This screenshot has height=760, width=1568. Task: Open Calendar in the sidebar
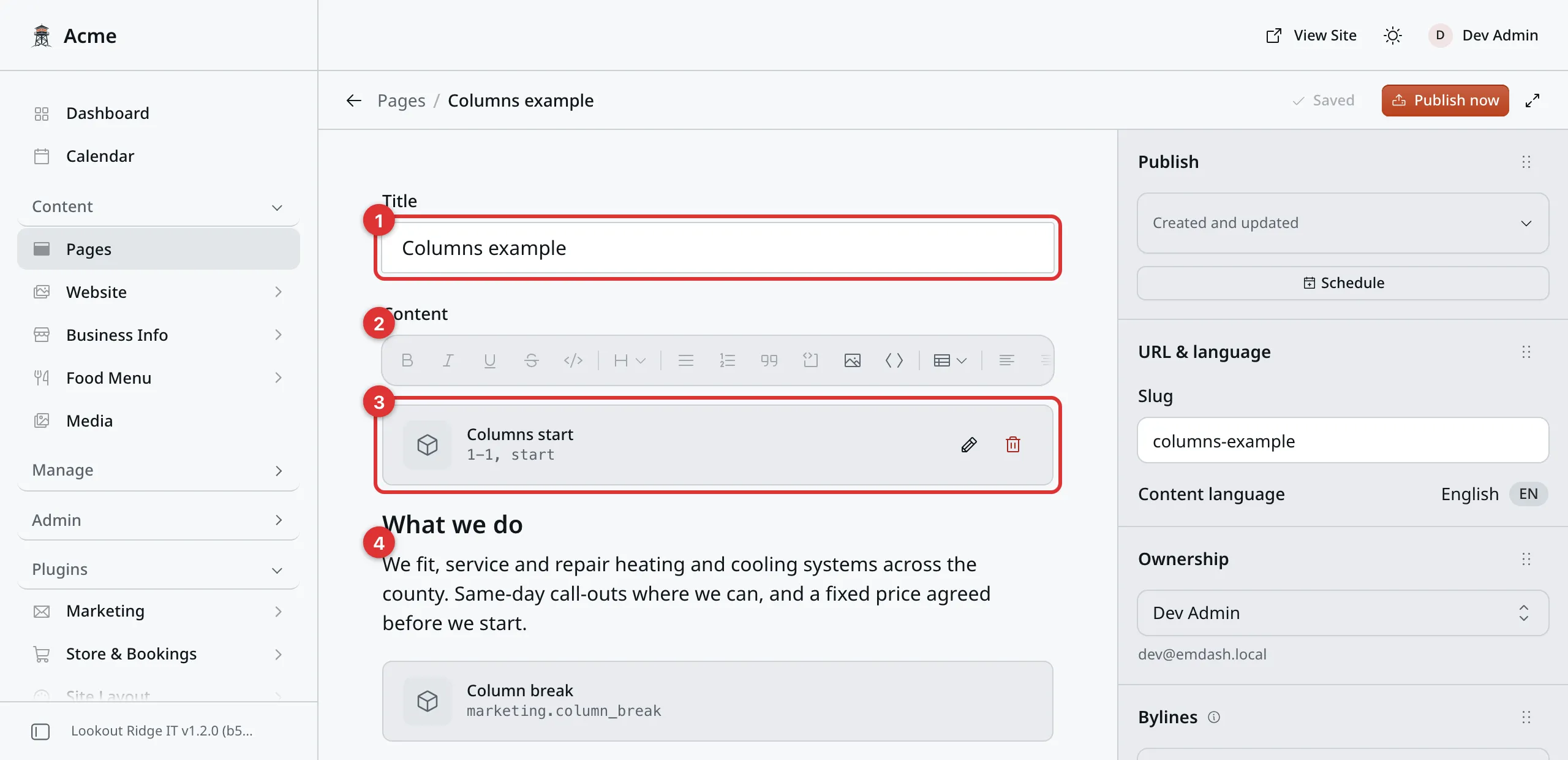coord(158,156)
